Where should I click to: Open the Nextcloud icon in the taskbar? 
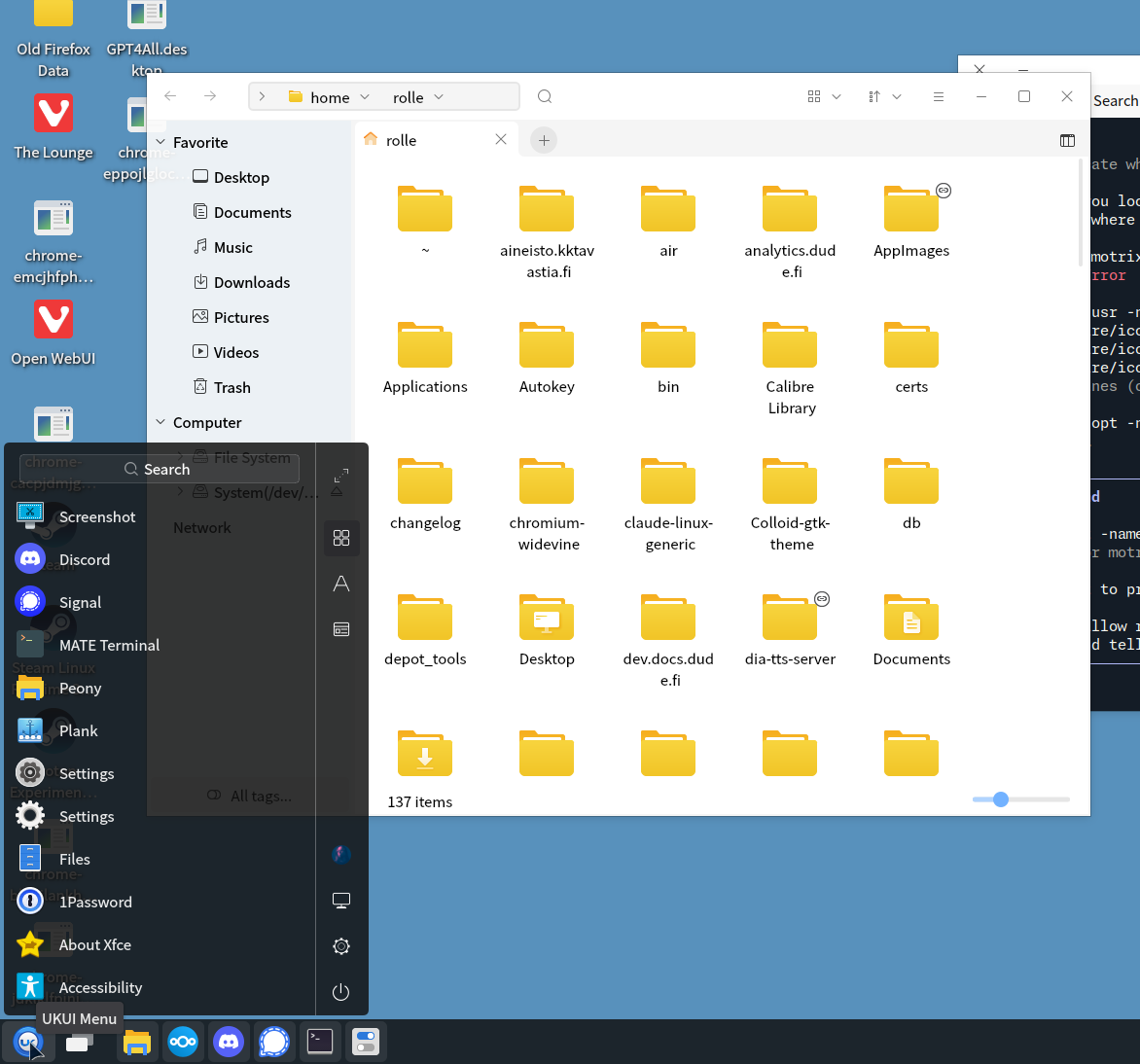(x=183, y=1042)
